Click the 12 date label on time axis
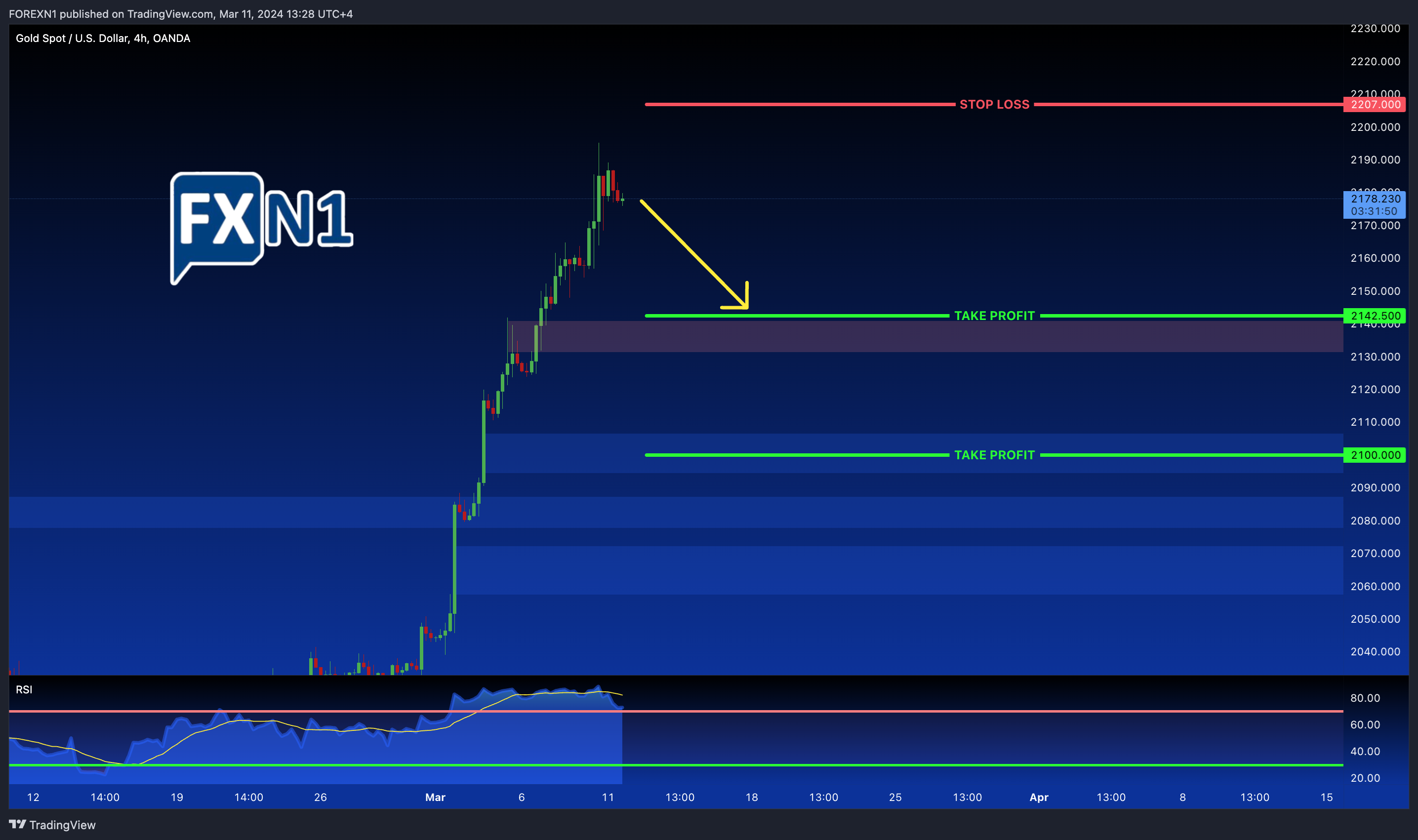 pos(33,797)
